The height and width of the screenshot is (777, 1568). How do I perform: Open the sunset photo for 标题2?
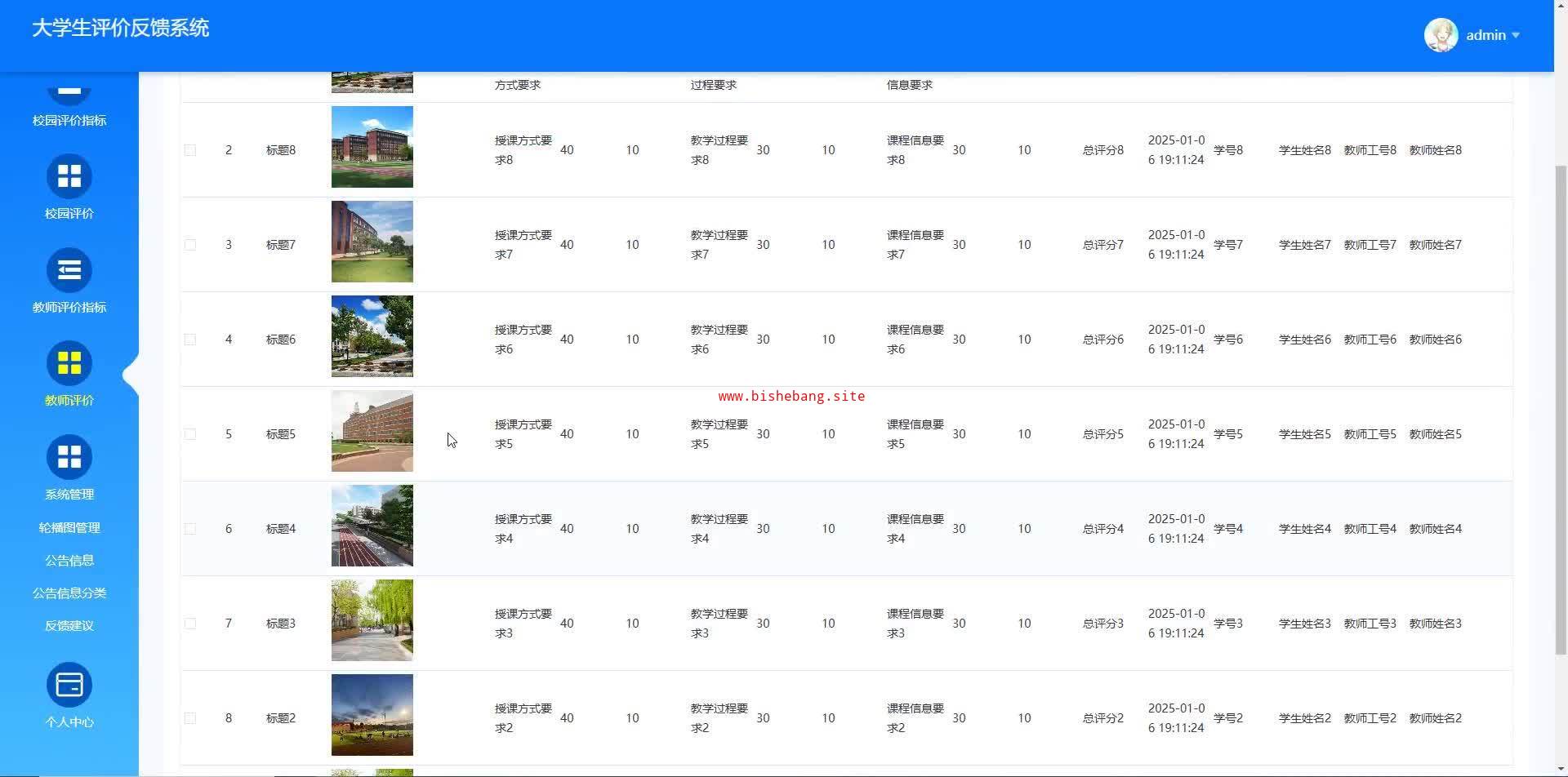pyautogui.click(x=372, y=715)
